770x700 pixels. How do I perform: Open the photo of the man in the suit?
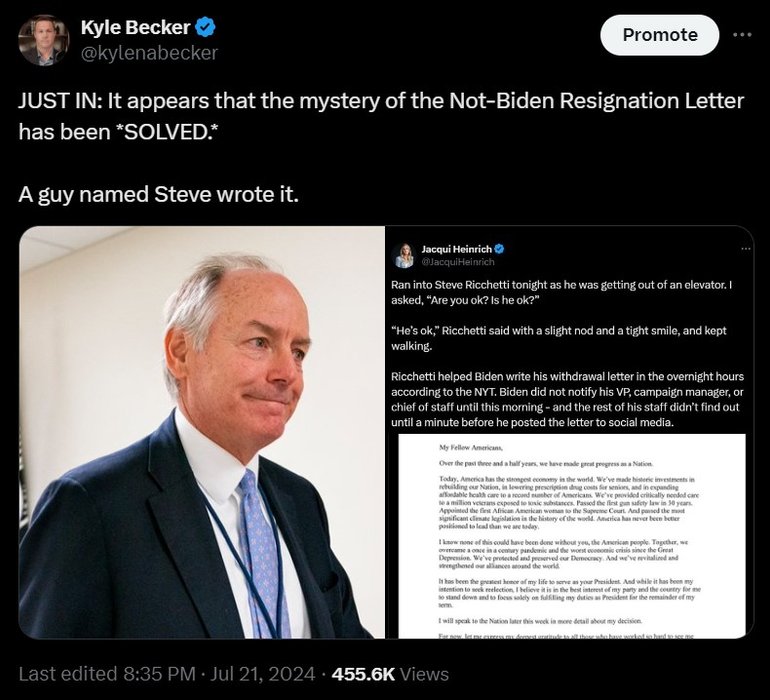coord(202,432)
